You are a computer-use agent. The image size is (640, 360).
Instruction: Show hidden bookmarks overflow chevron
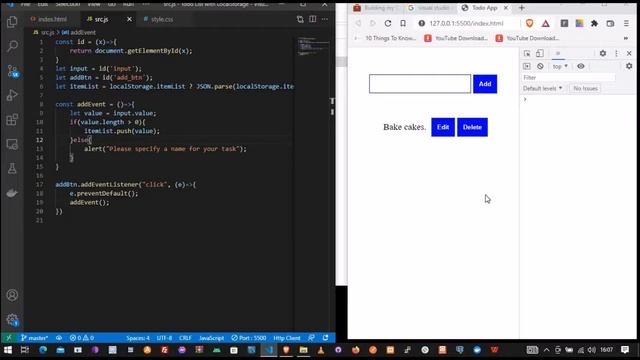click(x=626, y=38)
